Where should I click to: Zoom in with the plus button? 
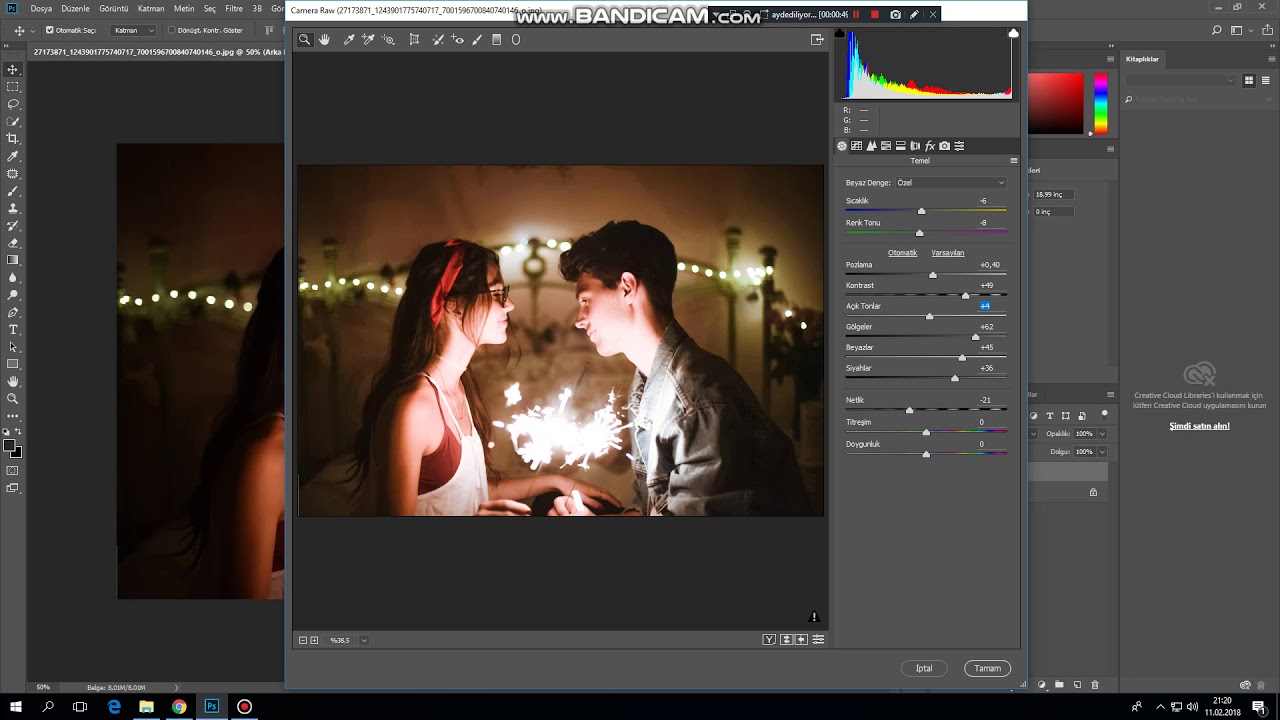[314, 640]
